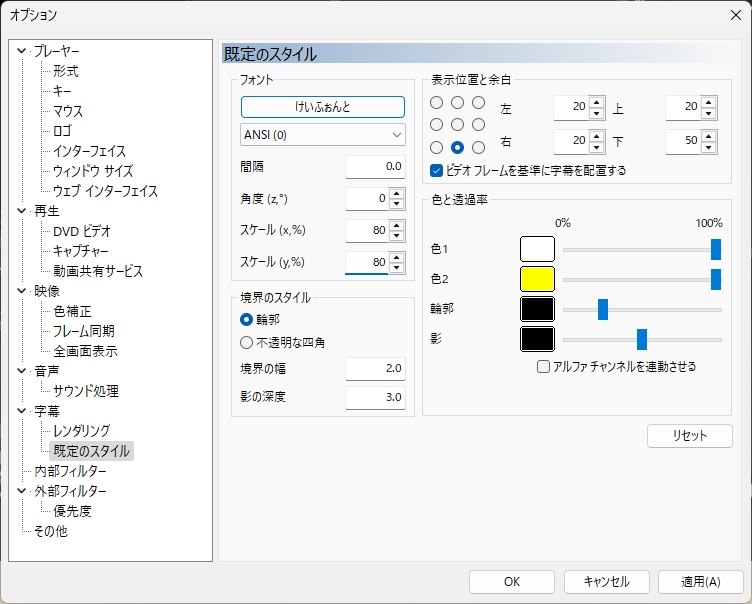
Task: Select bottom-right subtitle position radio
Action: point(478,147)
